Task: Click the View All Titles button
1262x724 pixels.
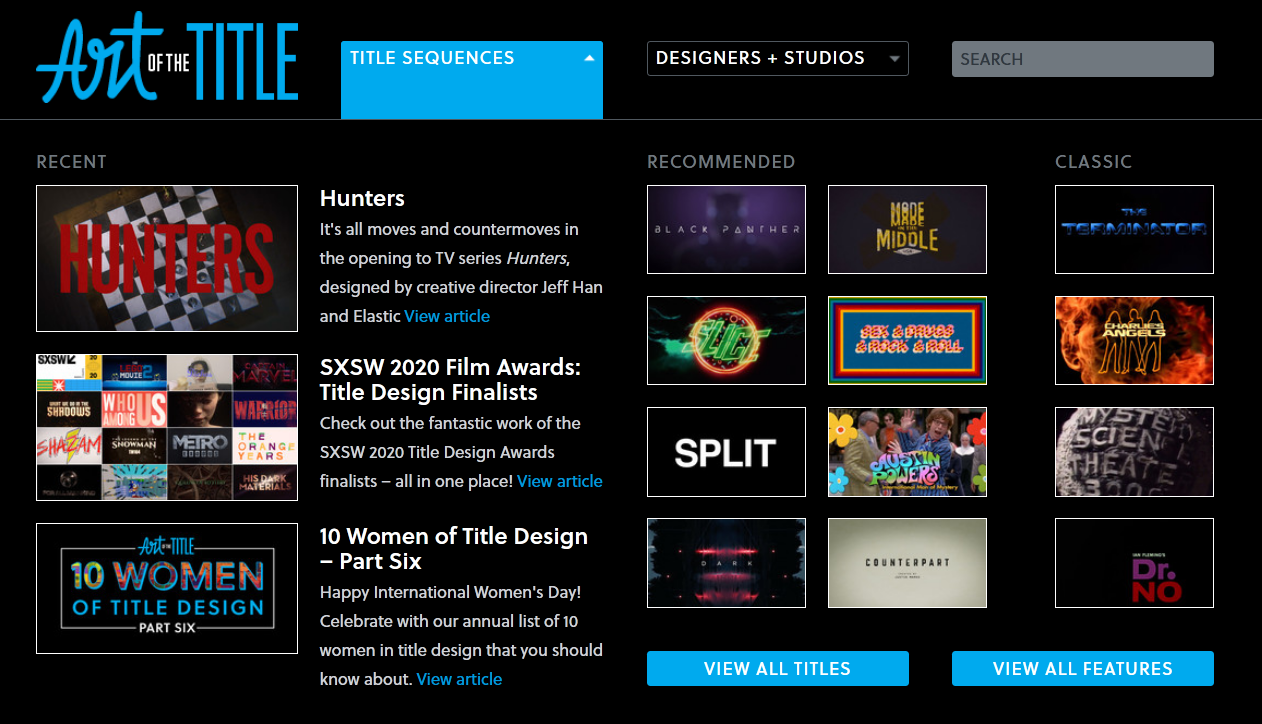Action: click(x=778, y=669)
